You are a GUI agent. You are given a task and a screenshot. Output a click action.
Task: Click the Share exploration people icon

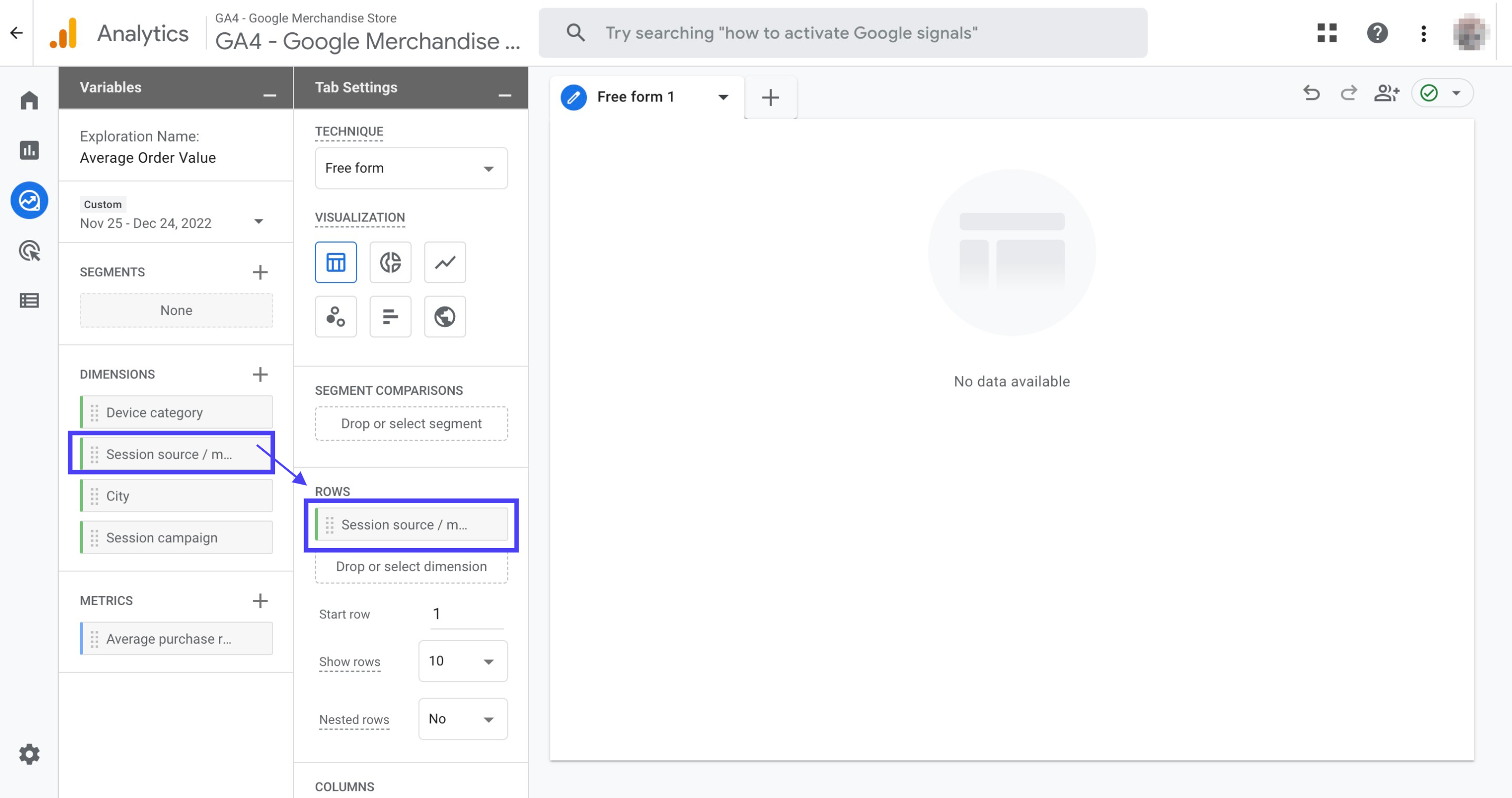tap(1386, 92)
